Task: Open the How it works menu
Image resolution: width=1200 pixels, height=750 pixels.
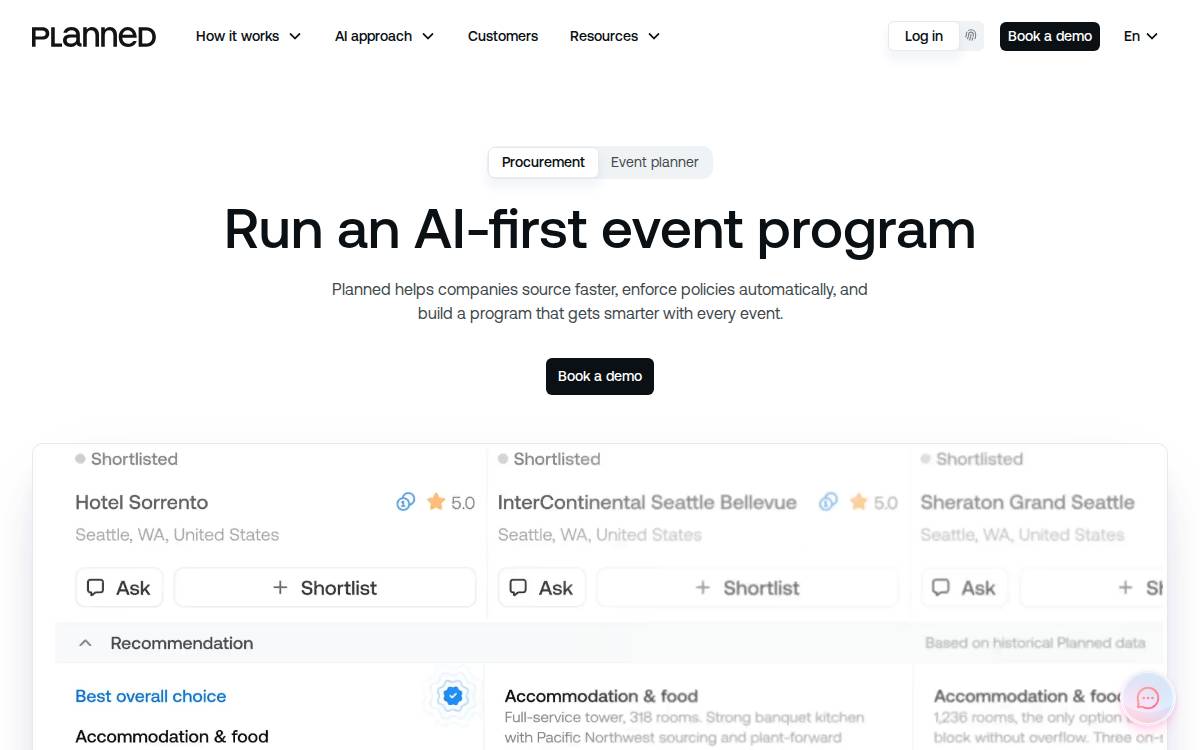Action: click(x=248, y=36)
